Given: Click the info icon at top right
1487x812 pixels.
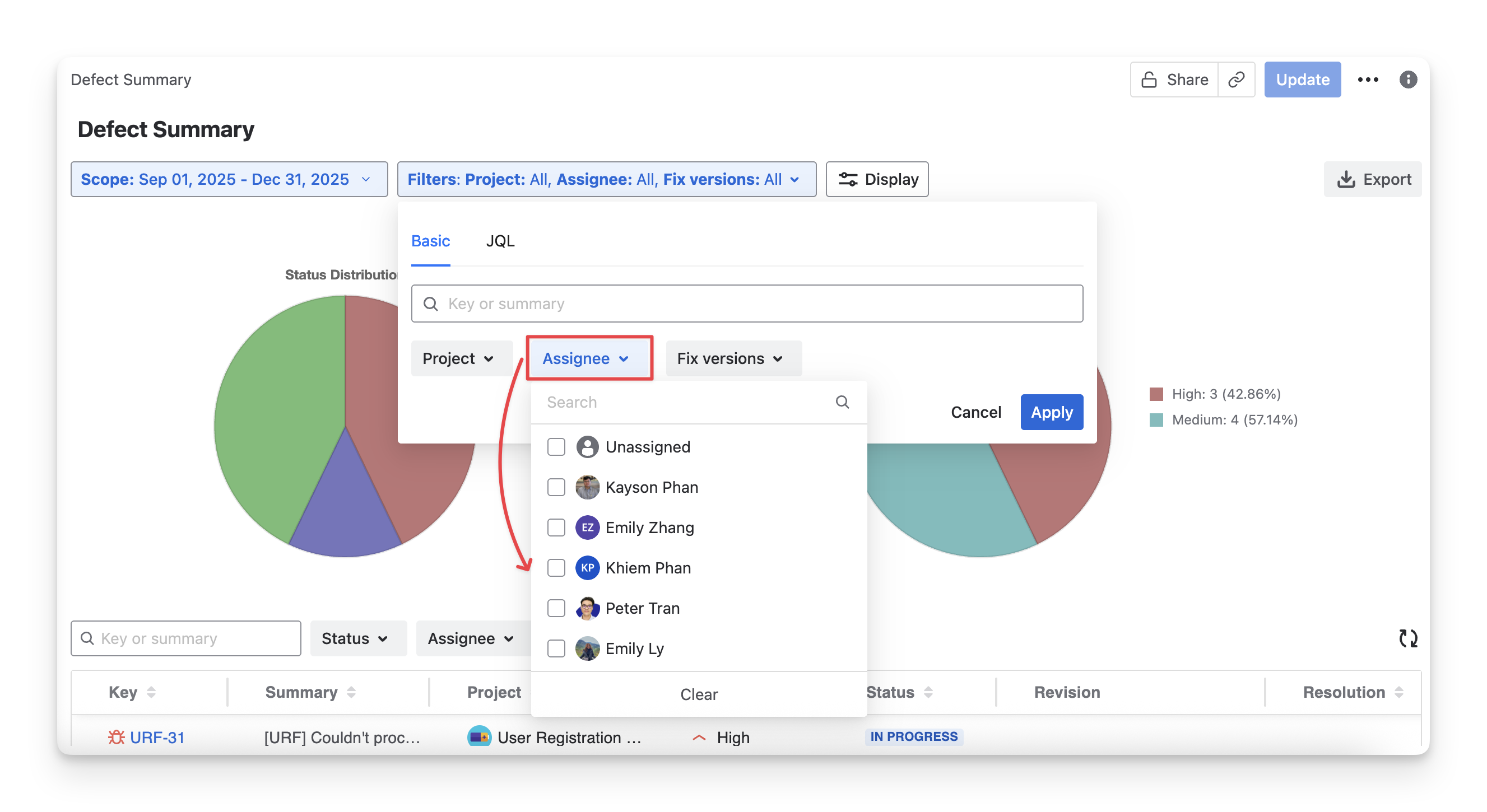Looking at the screenshot, I should (x=1408, y=80).
